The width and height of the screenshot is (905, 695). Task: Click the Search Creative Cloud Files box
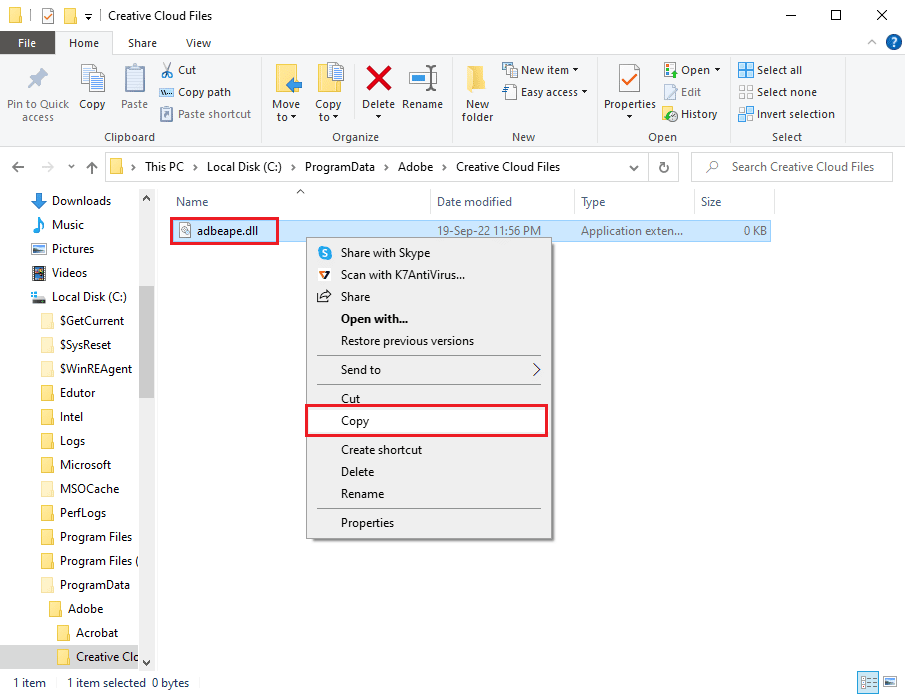pyautogui.click(x=792, y=167)
